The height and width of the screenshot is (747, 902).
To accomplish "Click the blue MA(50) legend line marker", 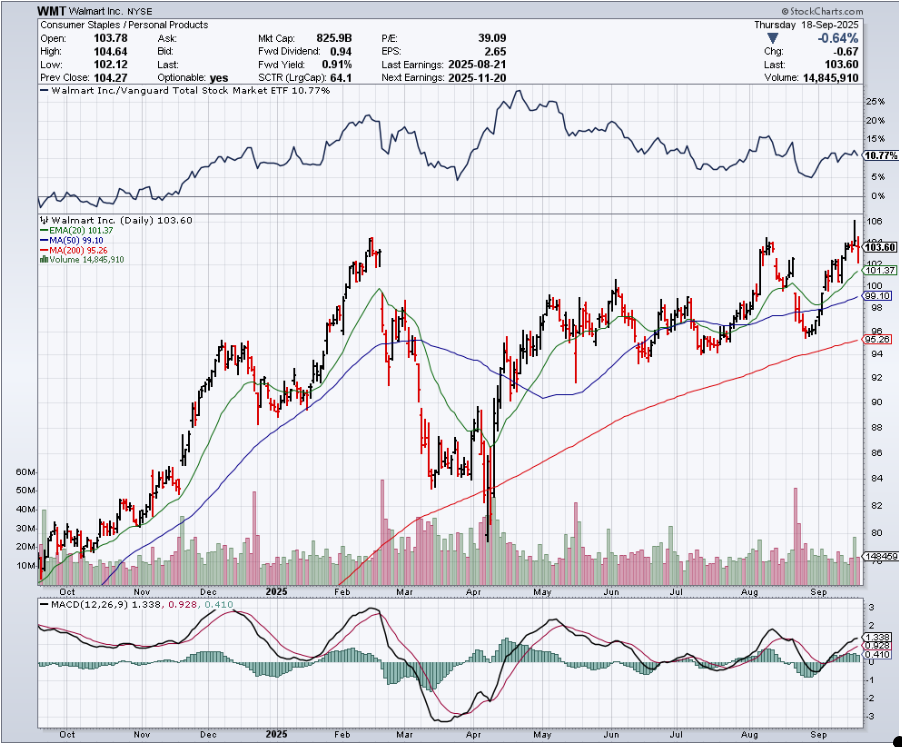I will pos(44,240).
